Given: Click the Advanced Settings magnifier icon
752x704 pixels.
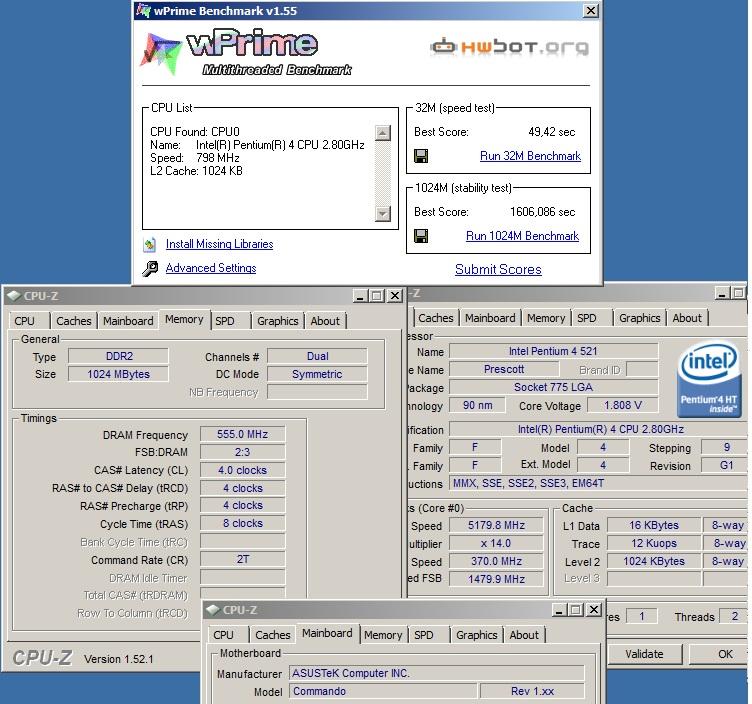Looking at the screenshot, I should point(150,269).
